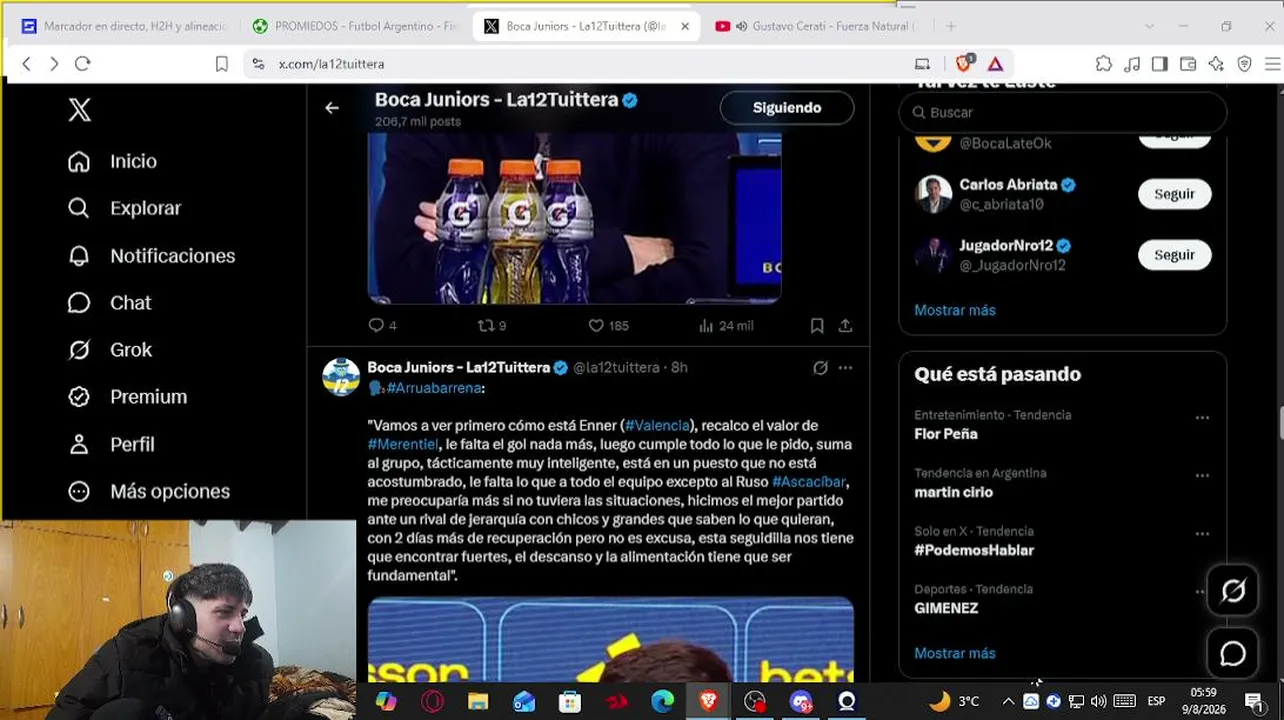Switch to the Gustavo Cerati YouTube tab
The image size is (1284, 720).
(x=817, y=26)
